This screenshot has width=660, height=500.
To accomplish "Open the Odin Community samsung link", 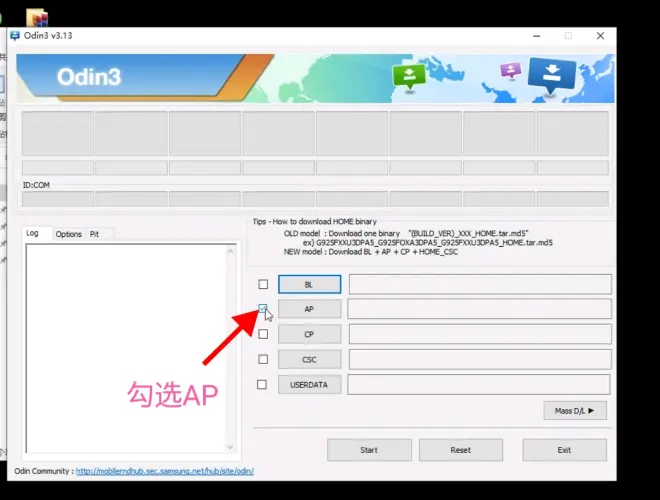I will [165, 471].
